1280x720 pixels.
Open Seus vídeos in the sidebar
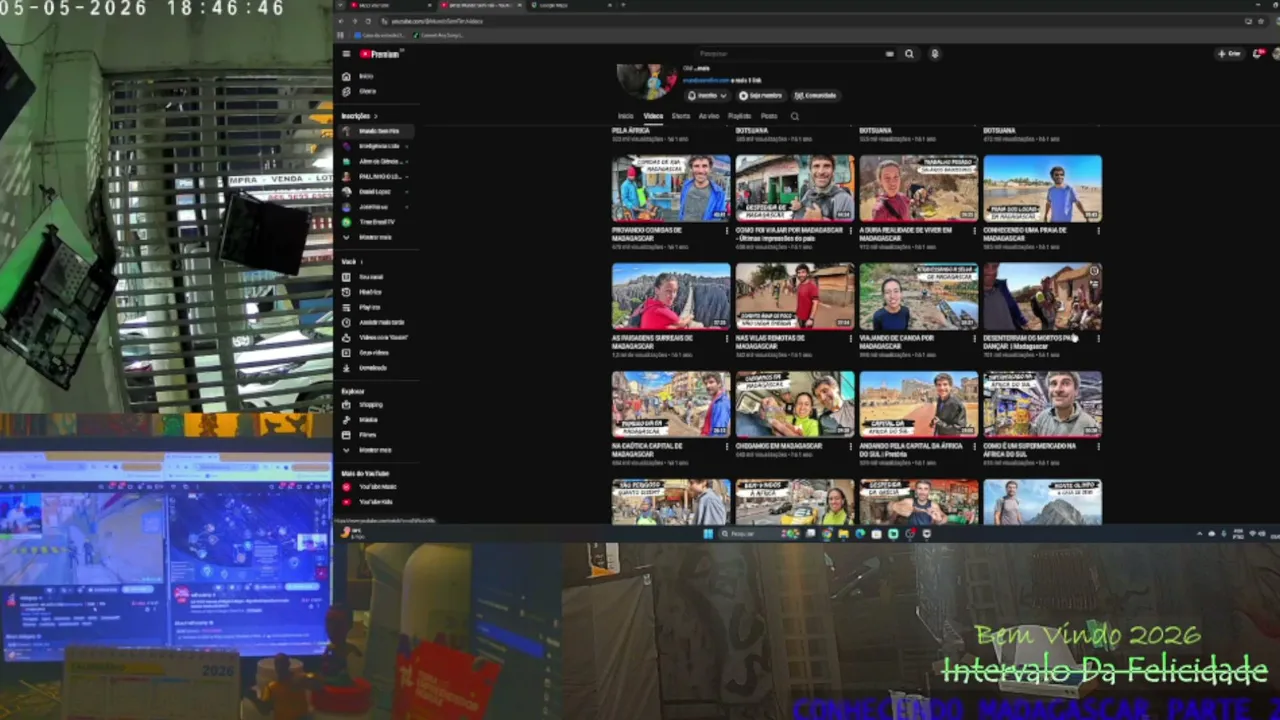(374, 352)
